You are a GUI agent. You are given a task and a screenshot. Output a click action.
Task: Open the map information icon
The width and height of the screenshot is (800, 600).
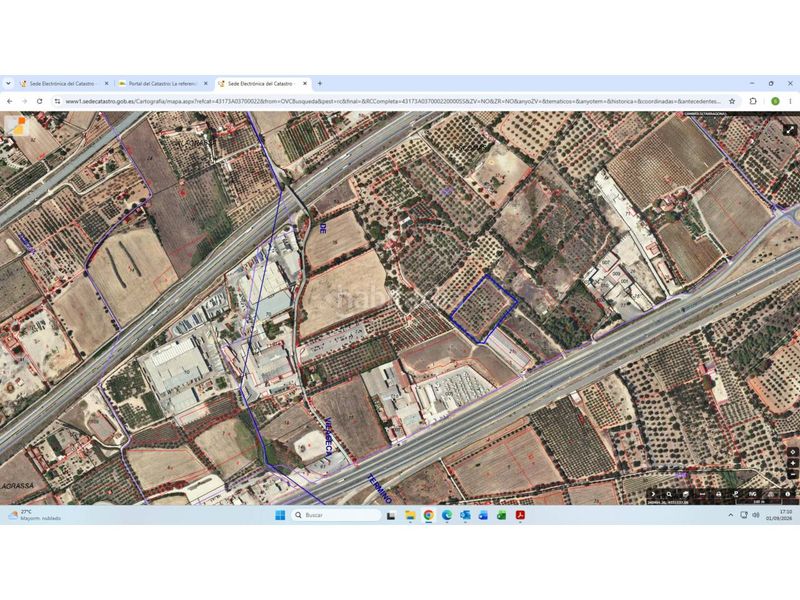coord(787,494)
